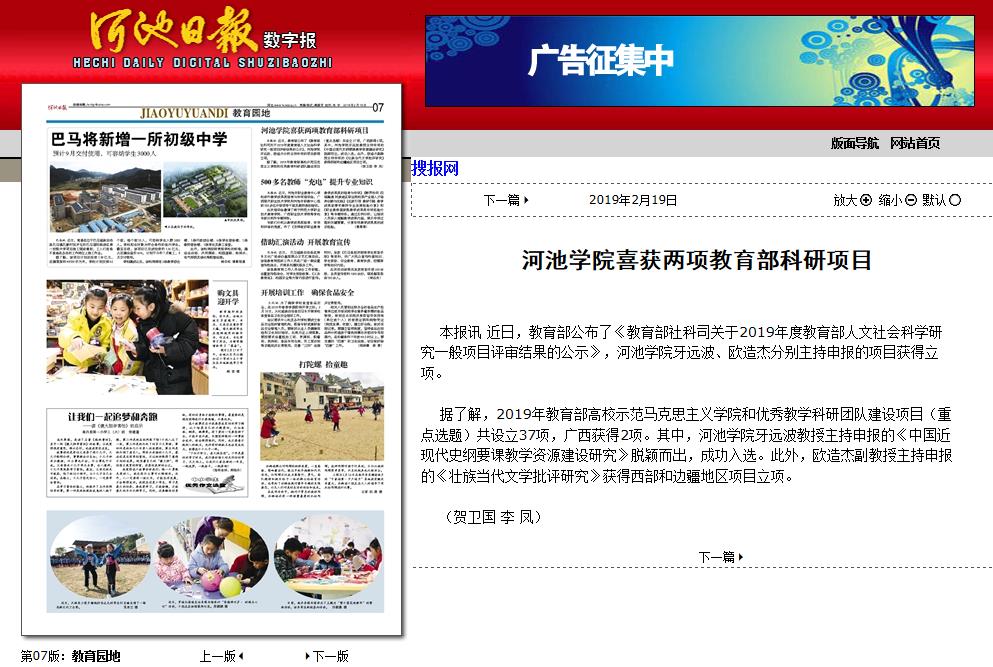This screenshot has height=667, width=993.
Task: Click the 默认 default size circle icon
Action: click(955, 200)
